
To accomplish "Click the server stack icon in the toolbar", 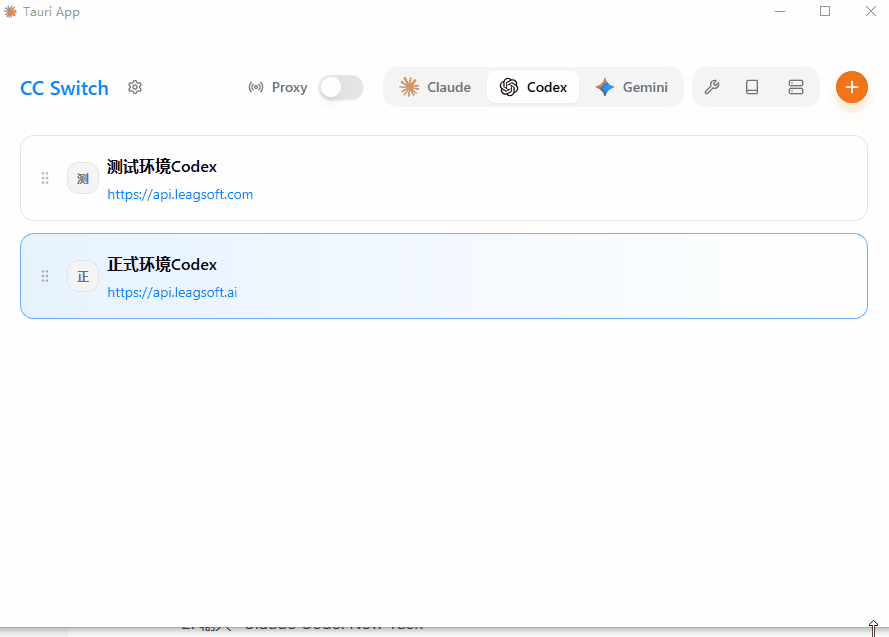I will [x=795, y=87].
